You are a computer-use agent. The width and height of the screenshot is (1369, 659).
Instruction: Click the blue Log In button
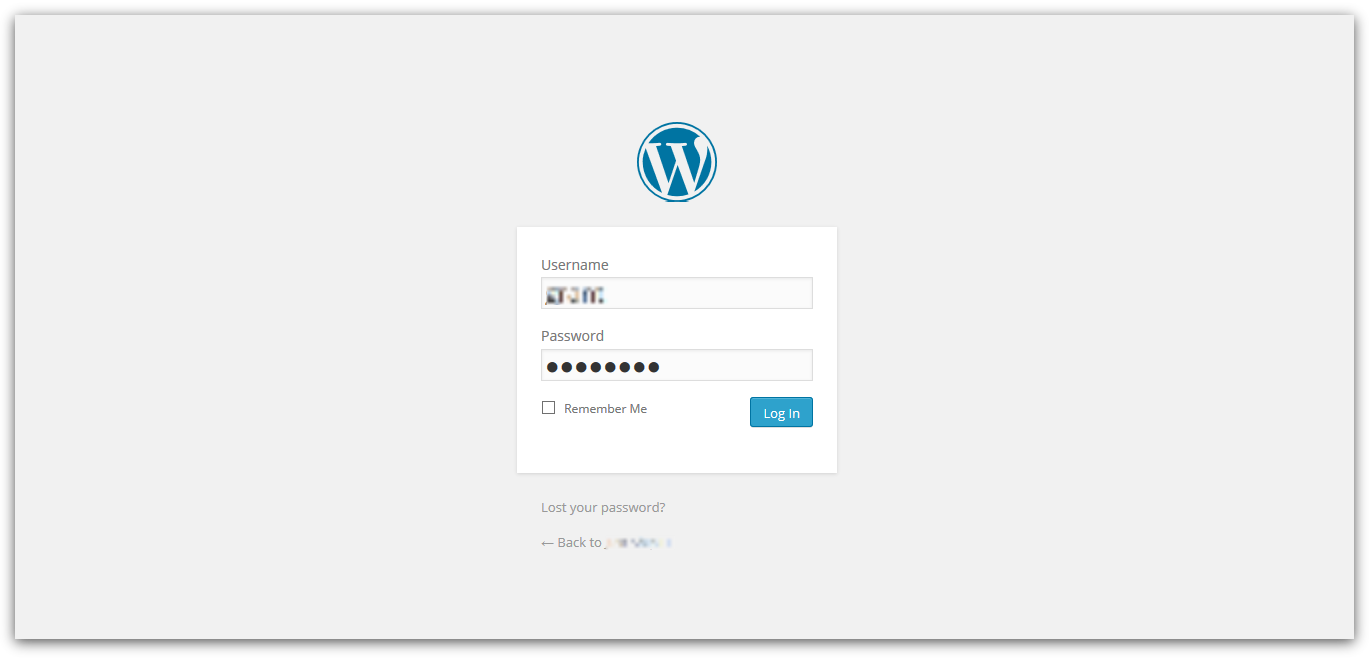point(781,412)
